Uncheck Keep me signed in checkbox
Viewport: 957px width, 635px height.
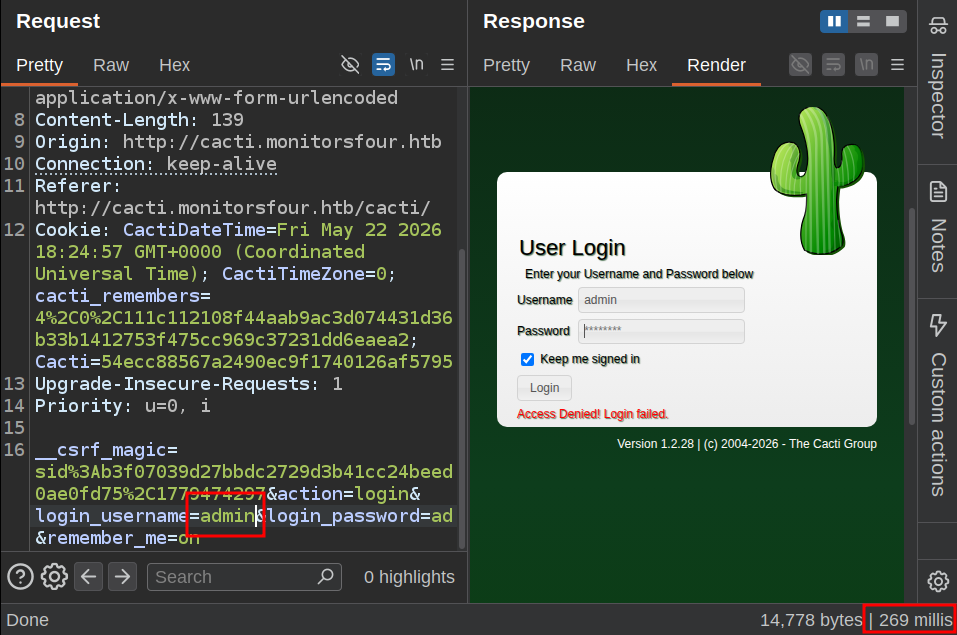point(527,359)
